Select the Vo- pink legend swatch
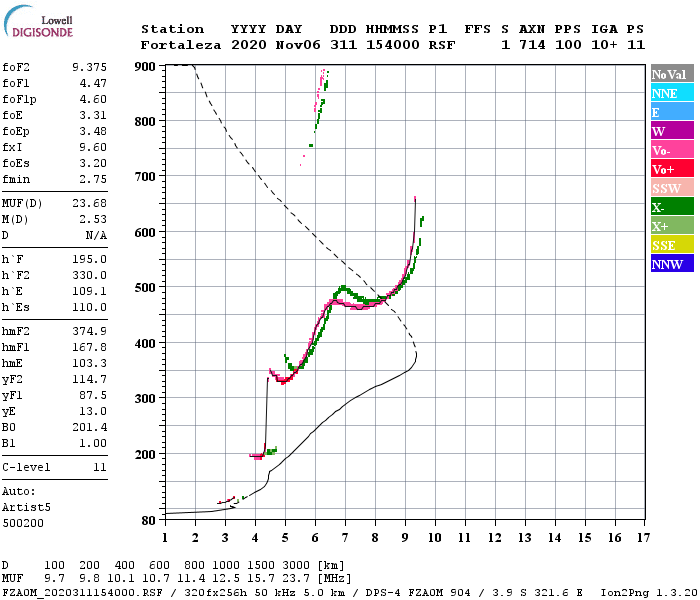This screenshot has height=600, width=700. coord(672,150)
